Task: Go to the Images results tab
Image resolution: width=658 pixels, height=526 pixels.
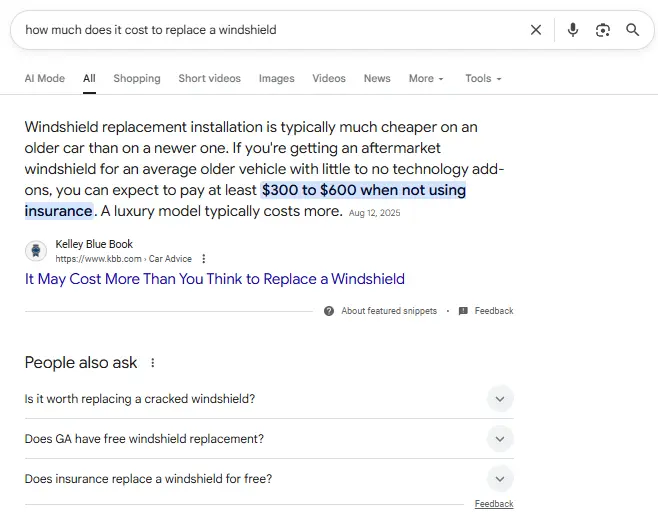Action: tap(276, 79)
